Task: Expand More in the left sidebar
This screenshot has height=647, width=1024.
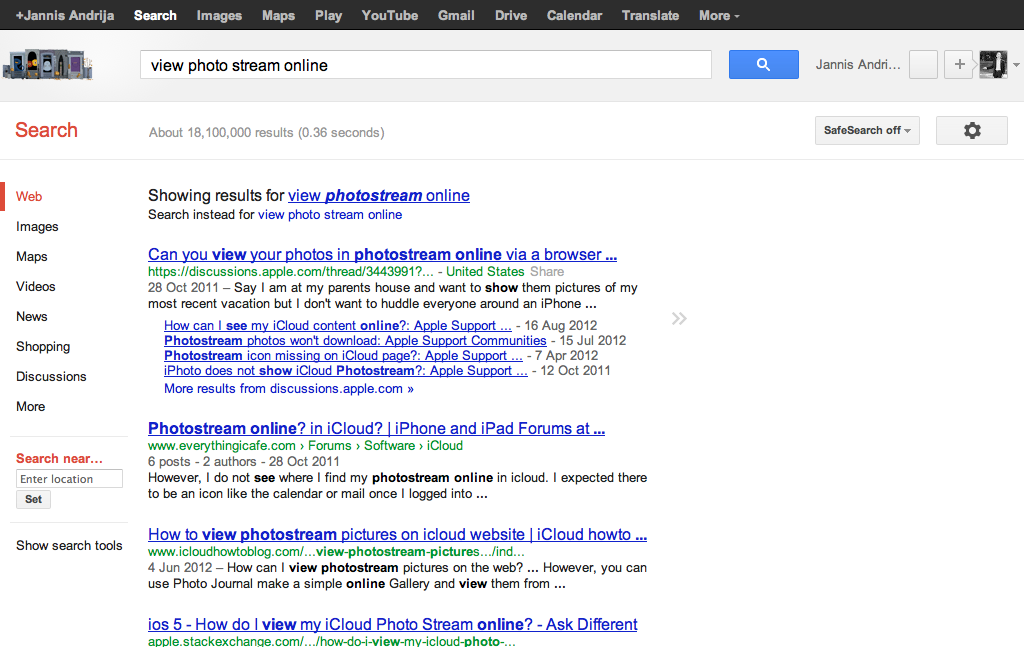Action: [x=31, y=407]
